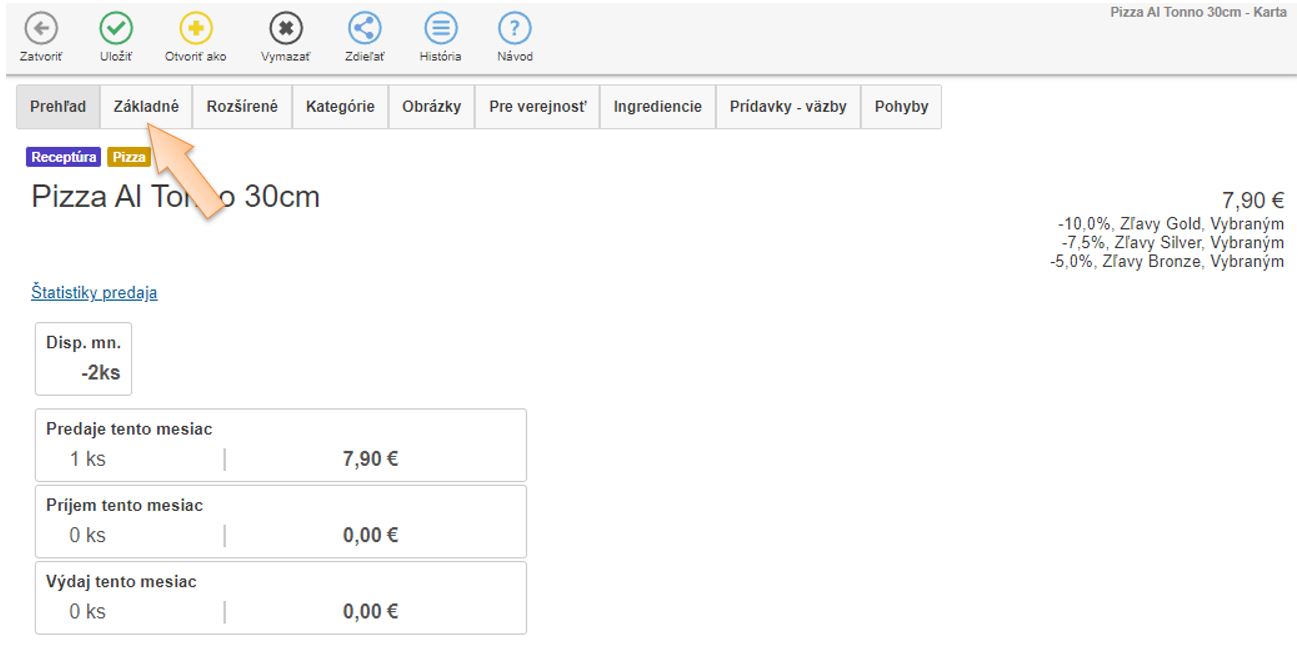Open the Ingrediencie tab
This screenshot has width=1297, height=672.
pyautogui.click(x=657, y=107)
